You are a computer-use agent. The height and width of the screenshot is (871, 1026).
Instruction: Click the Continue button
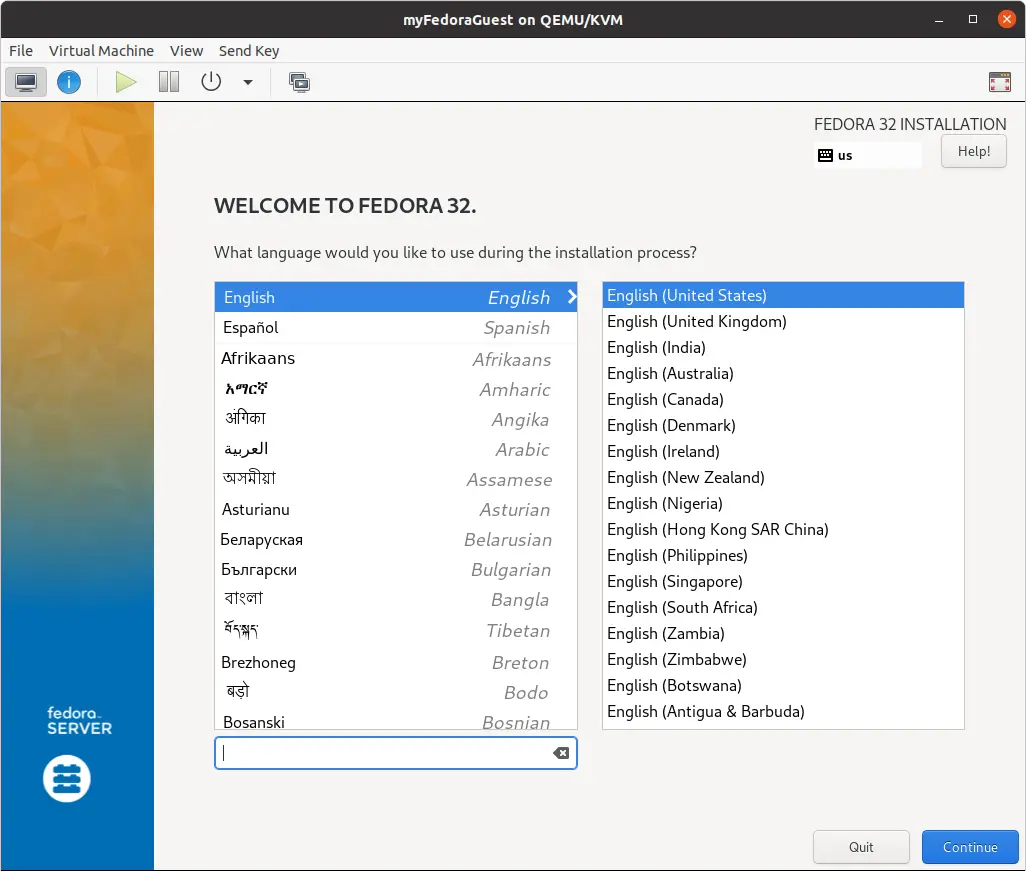pos(970,847)
